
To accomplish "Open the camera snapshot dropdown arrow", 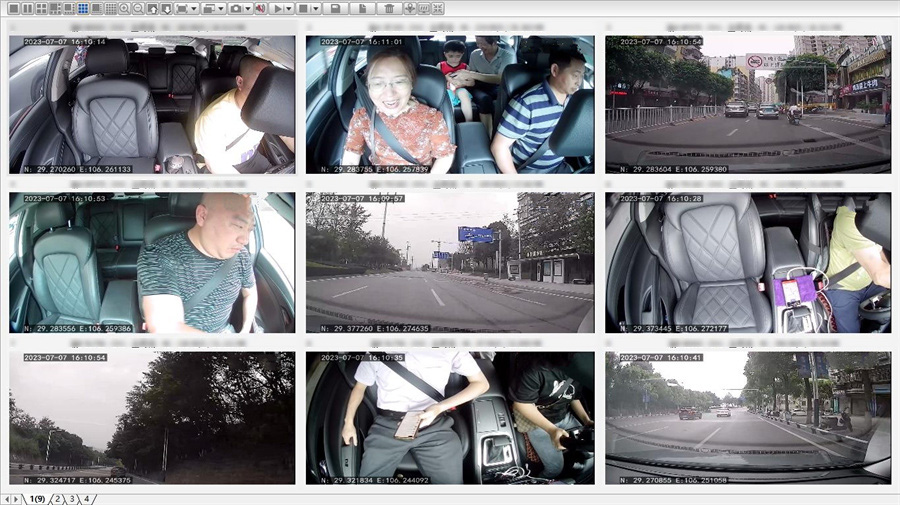I will click(248, 8).
